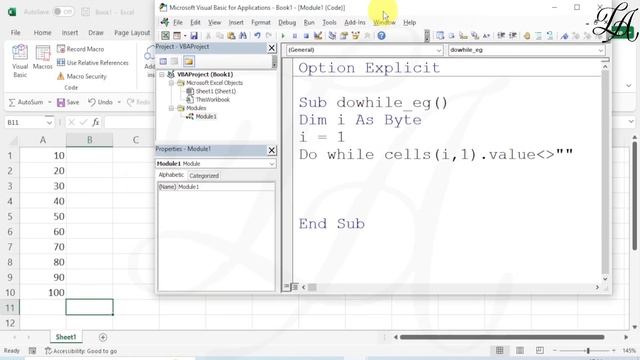Collapse the VBAProject (Book1) tree node
The width and height of the screenshot is (640, 360).
pos(162,74)
